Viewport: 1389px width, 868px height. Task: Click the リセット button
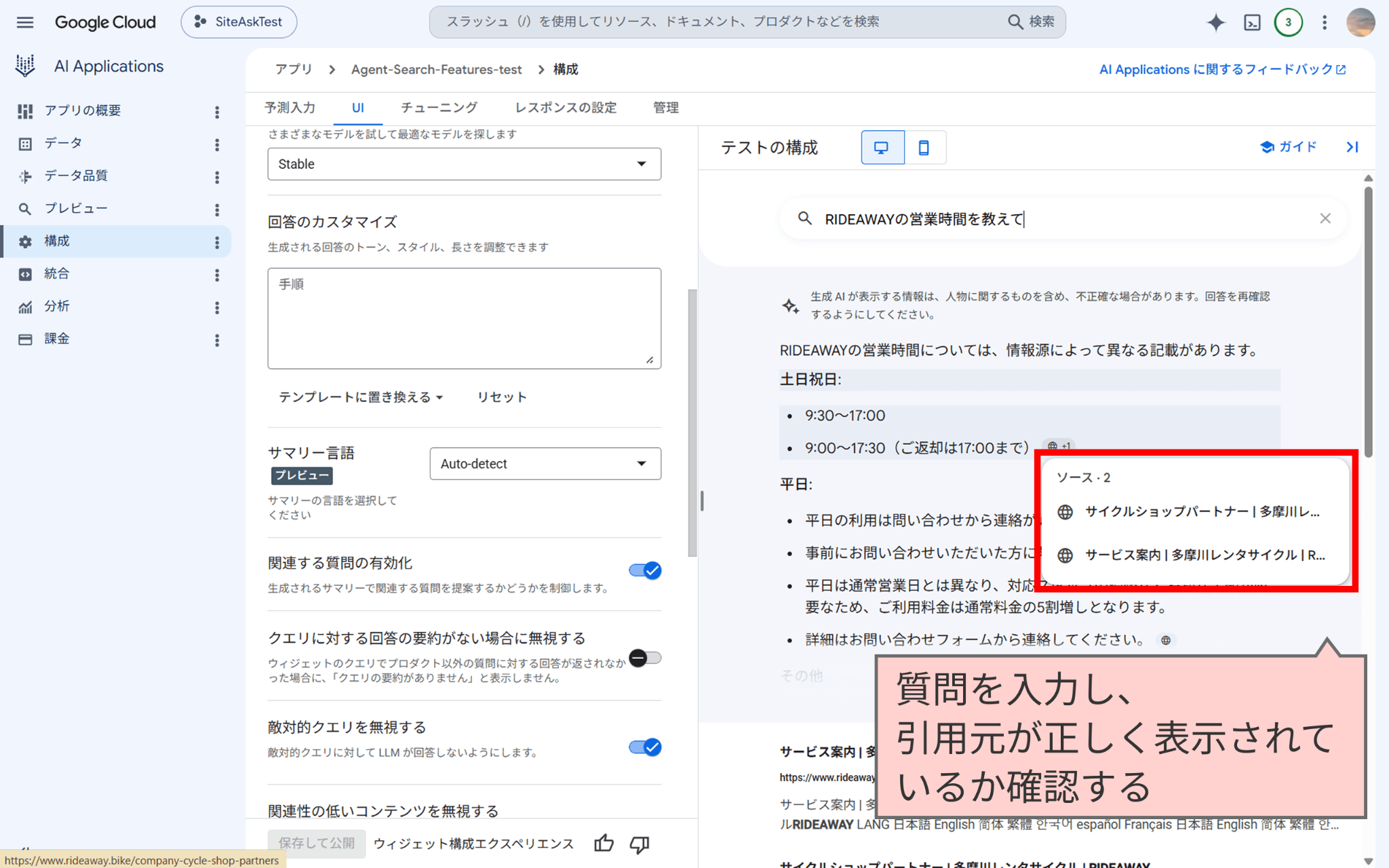[x=502, y=397]
